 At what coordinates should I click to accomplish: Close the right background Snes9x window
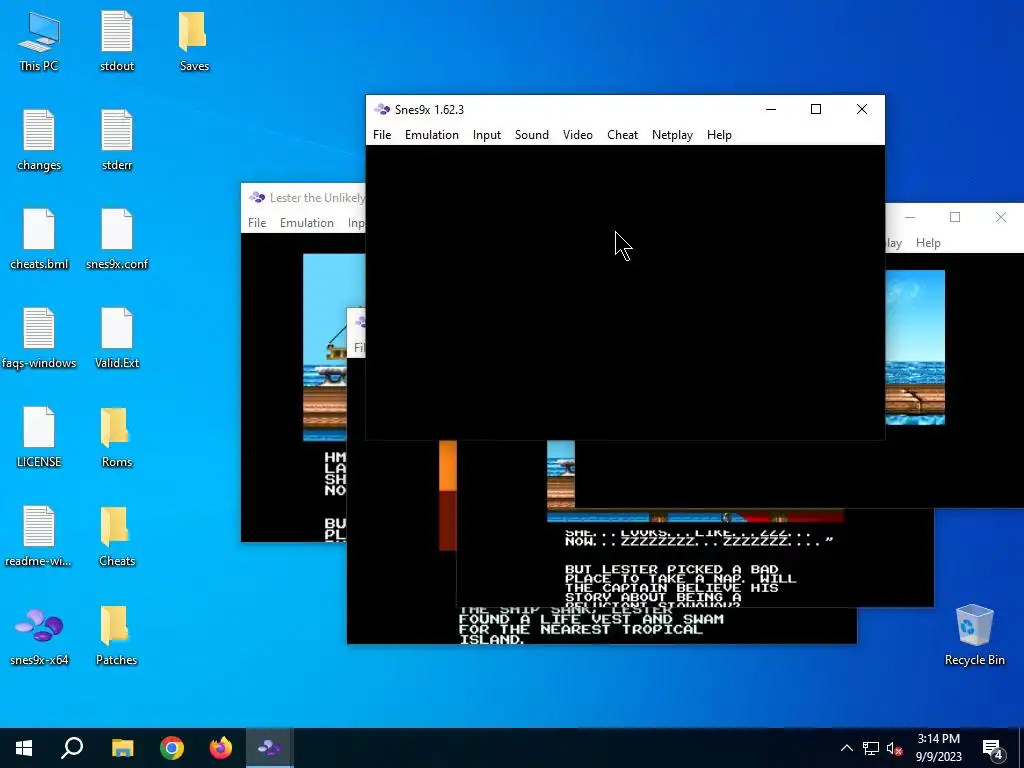click(1001, 217)
